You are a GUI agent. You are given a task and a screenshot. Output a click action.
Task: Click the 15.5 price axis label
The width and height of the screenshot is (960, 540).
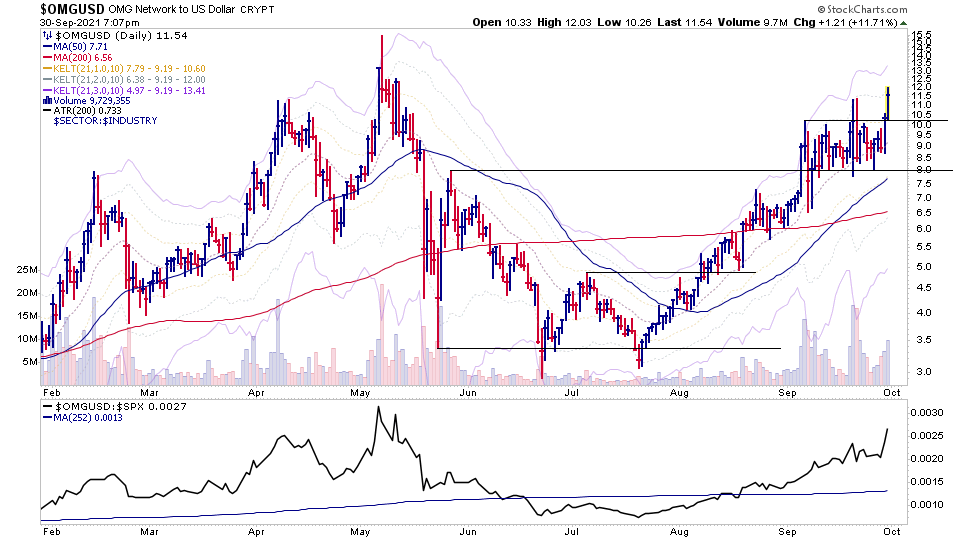click(x=921, y=34)
